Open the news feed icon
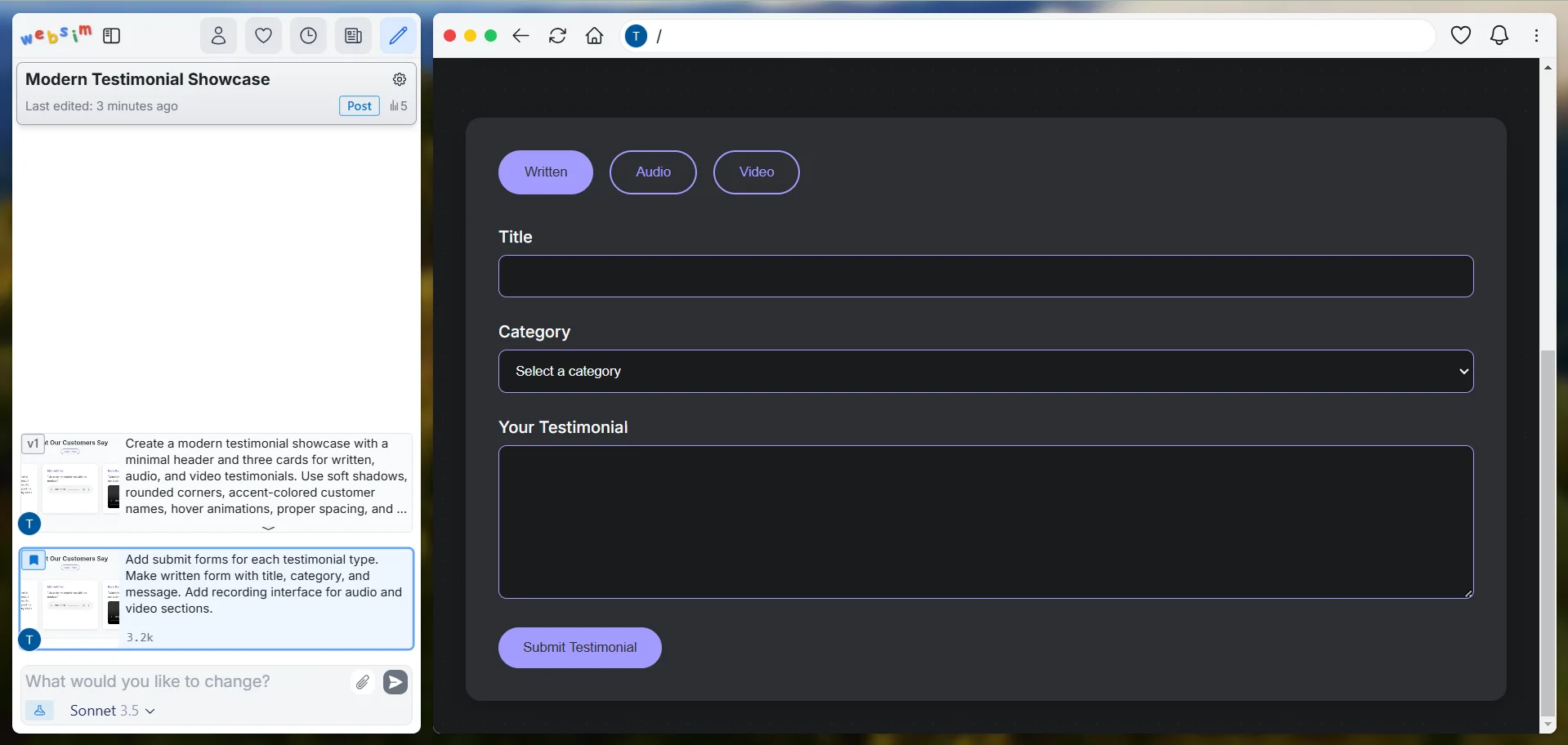 point(353,36)
